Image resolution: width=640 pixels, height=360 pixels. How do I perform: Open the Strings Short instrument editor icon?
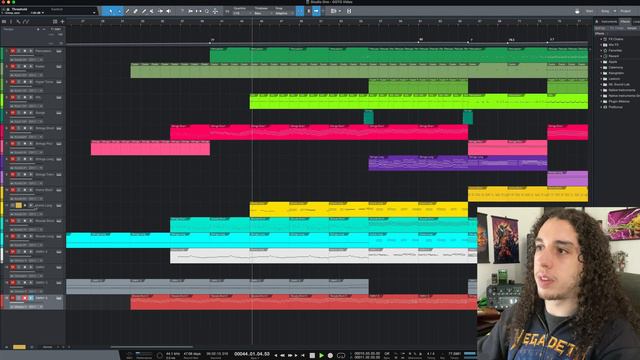[x=59, y=128]
